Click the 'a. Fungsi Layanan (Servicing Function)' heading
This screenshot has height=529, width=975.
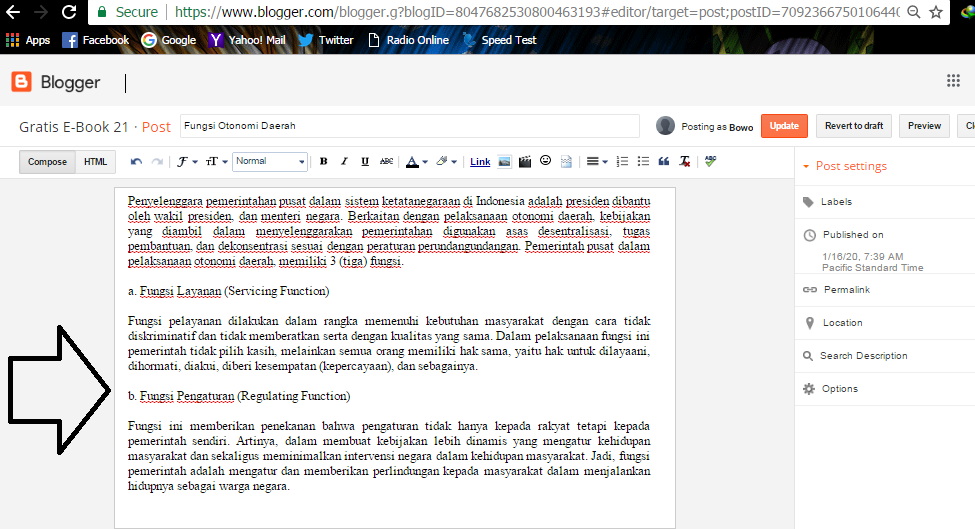click(x=228, y=291)
